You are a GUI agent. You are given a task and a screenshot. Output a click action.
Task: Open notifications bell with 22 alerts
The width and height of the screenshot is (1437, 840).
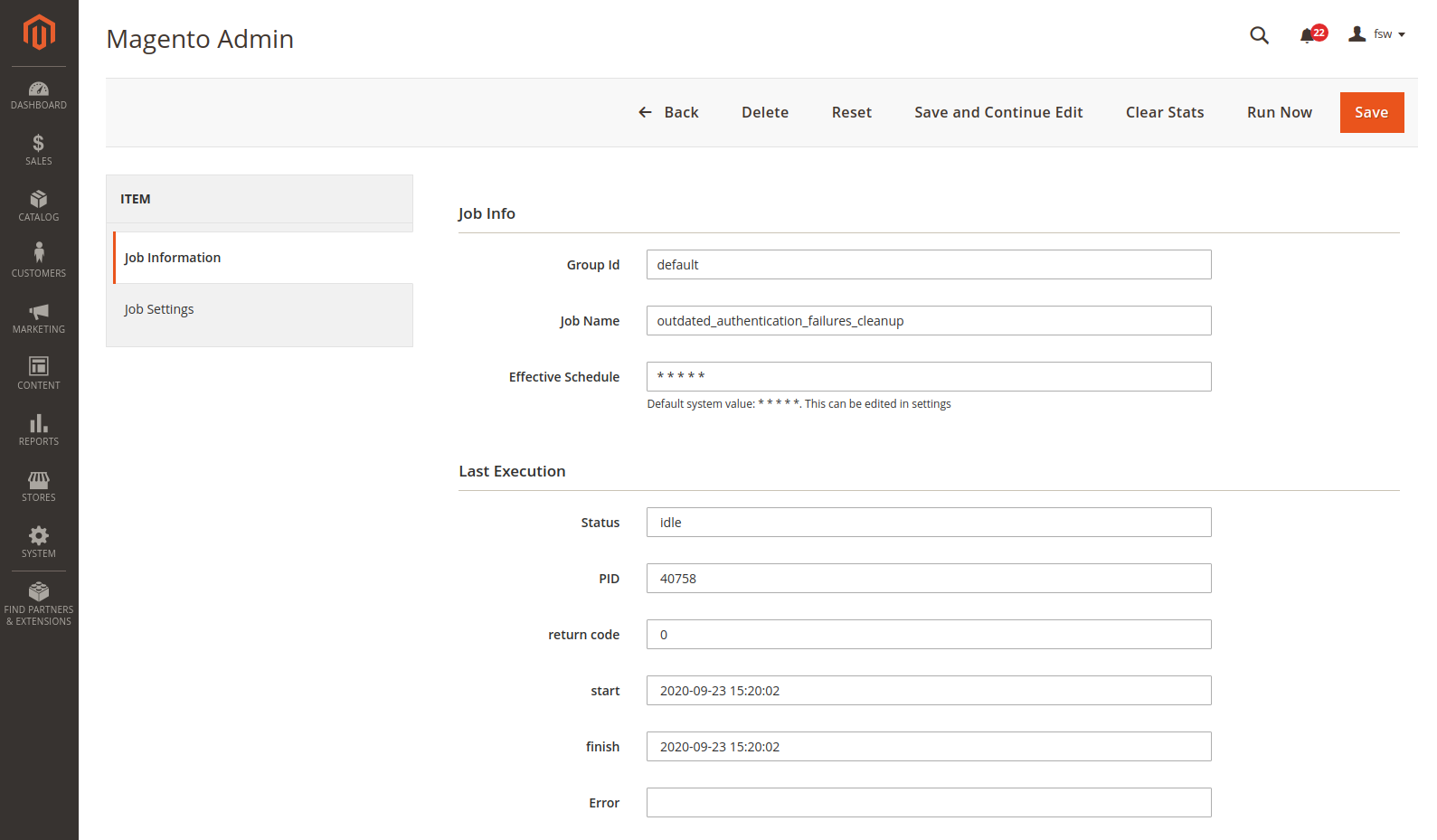1309,35
